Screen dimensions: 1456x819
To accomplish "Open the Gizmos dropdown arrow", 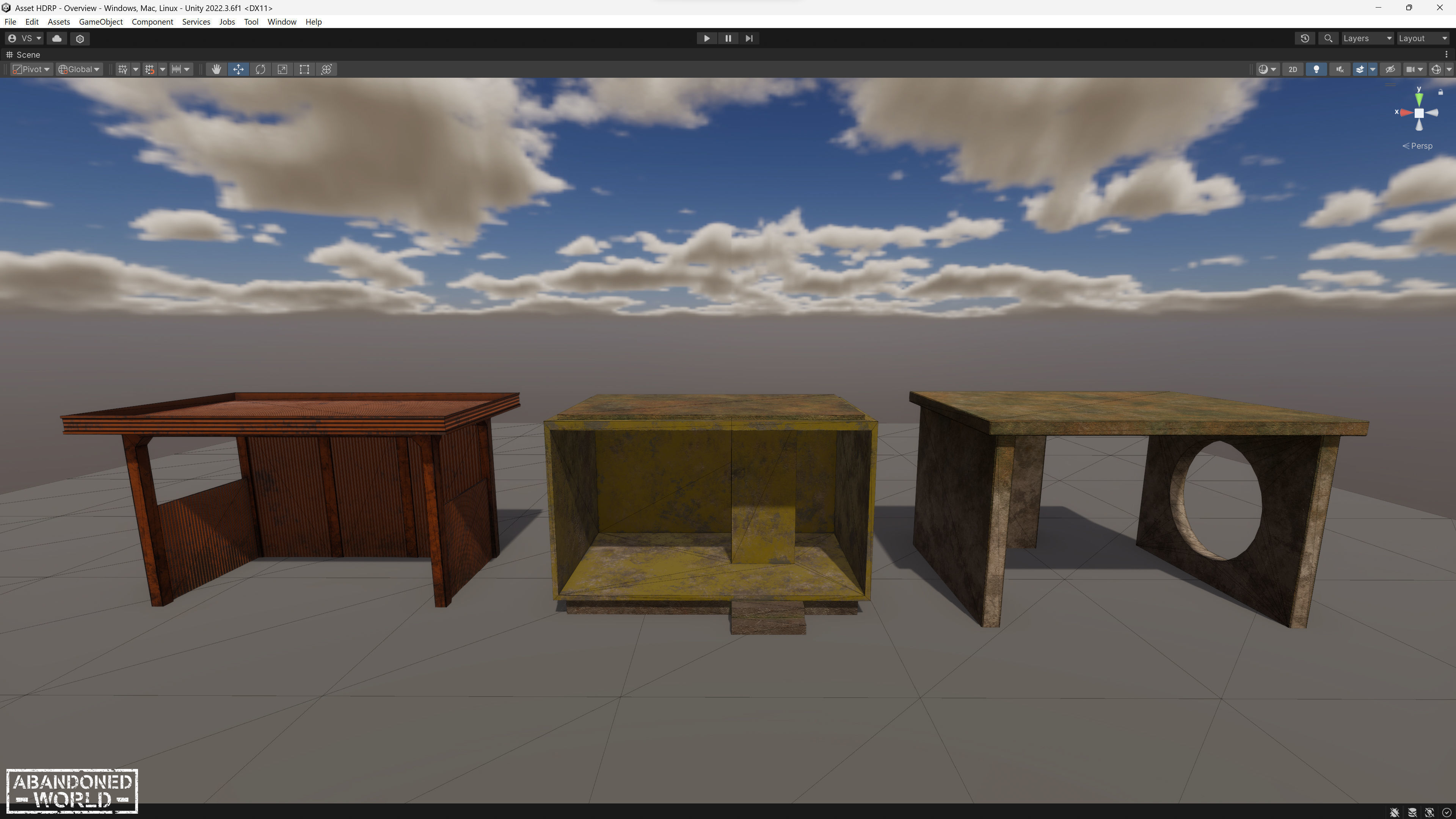I will [x=1449, y=69].
